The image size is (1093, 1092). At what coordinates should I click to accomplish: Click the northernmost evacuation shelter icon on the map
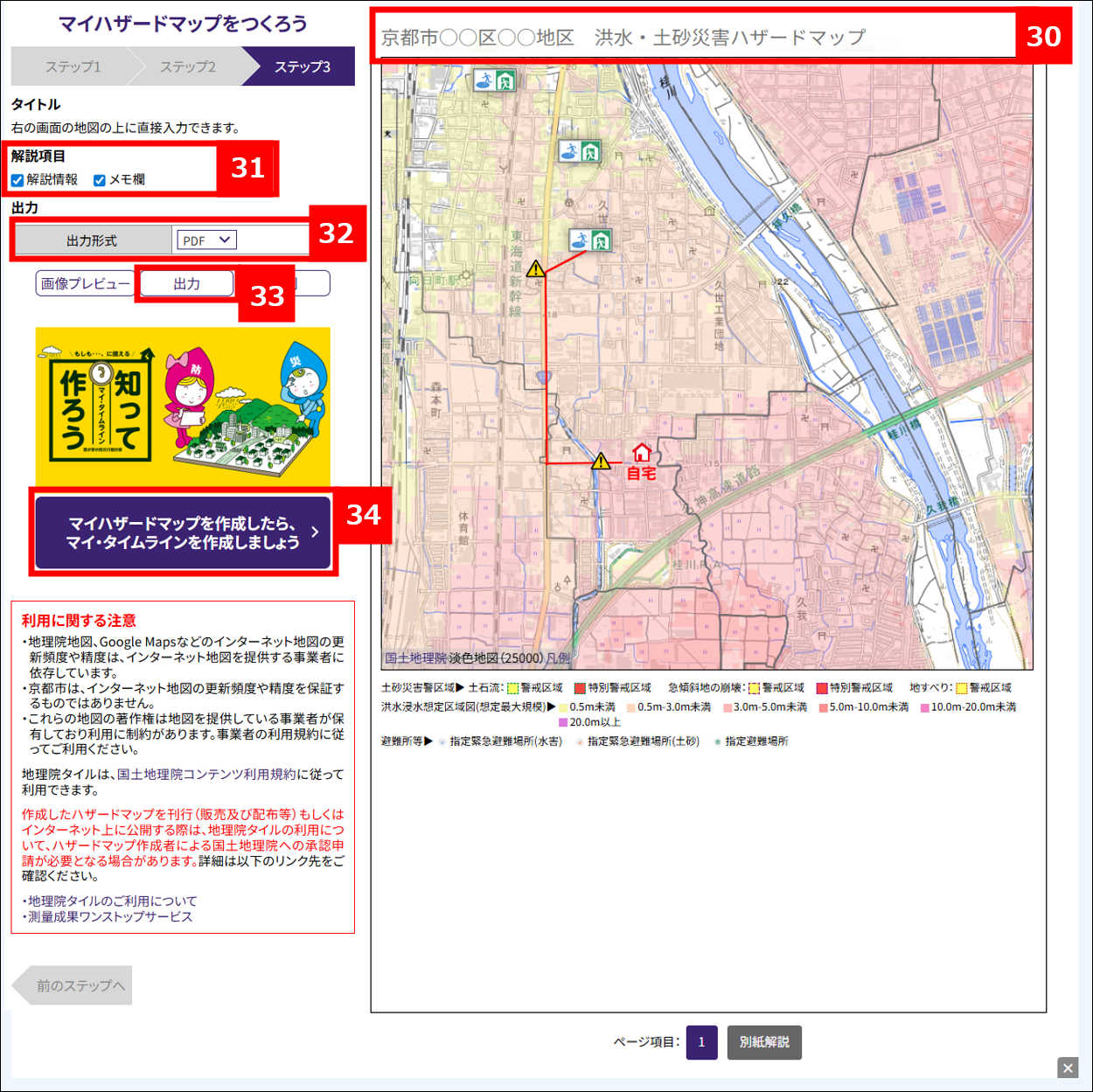tap(495, 80)
